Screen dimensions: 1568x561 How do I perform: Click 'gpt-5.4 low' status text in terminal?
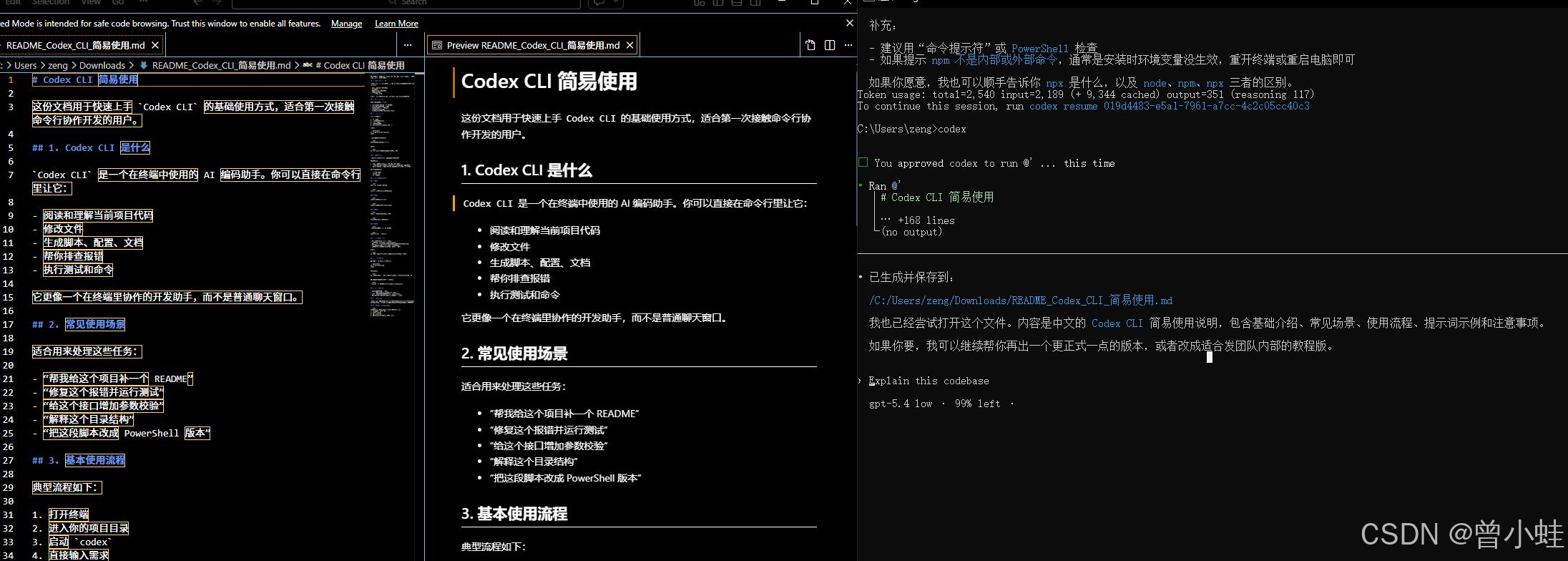[x=901, y=404]
